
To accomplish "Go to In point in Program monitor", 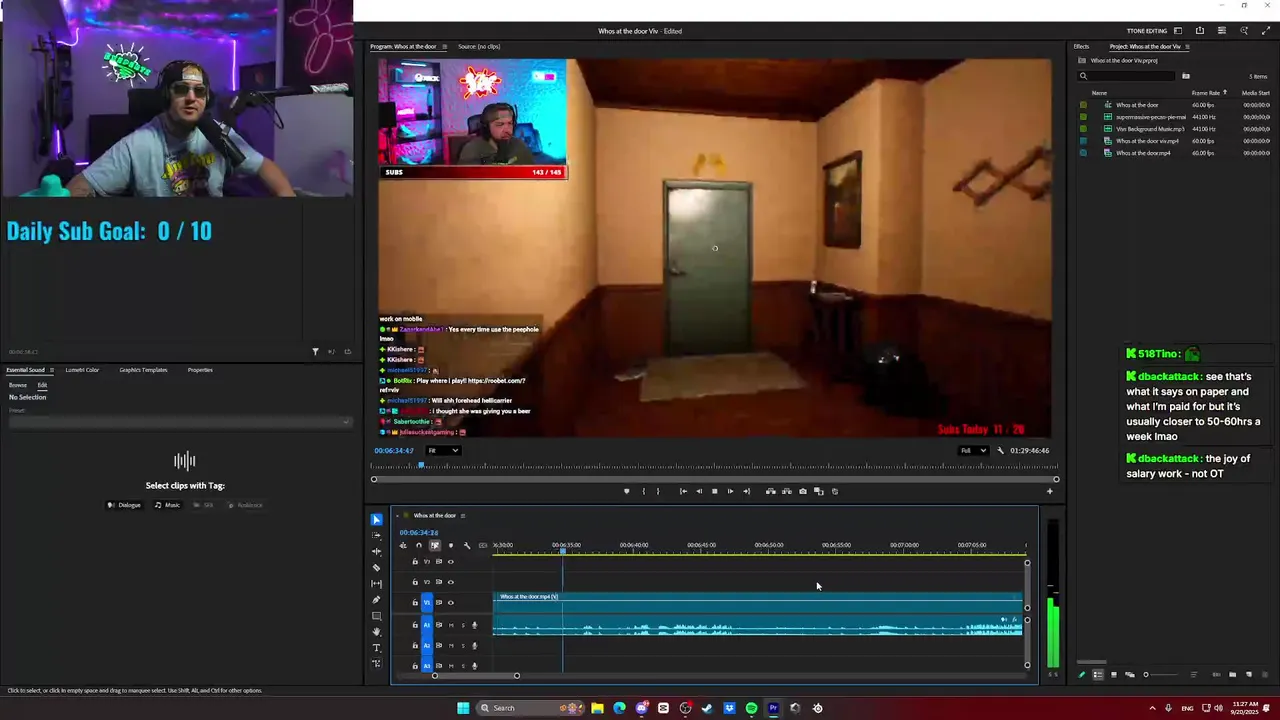I will click(683, 491).
